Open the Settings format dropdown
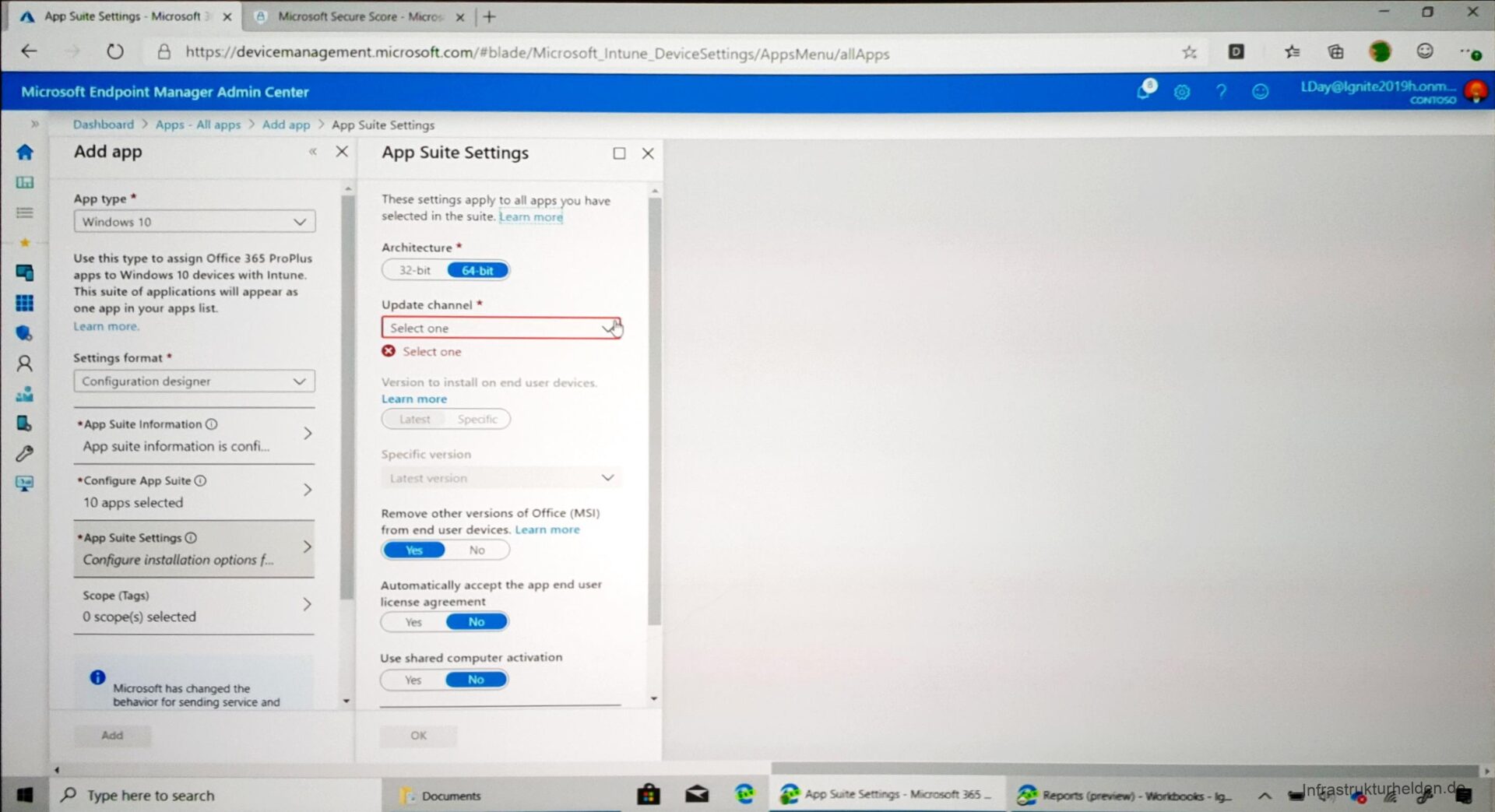Viewport: 1495px width, 812px height. [x=195, y=381]
